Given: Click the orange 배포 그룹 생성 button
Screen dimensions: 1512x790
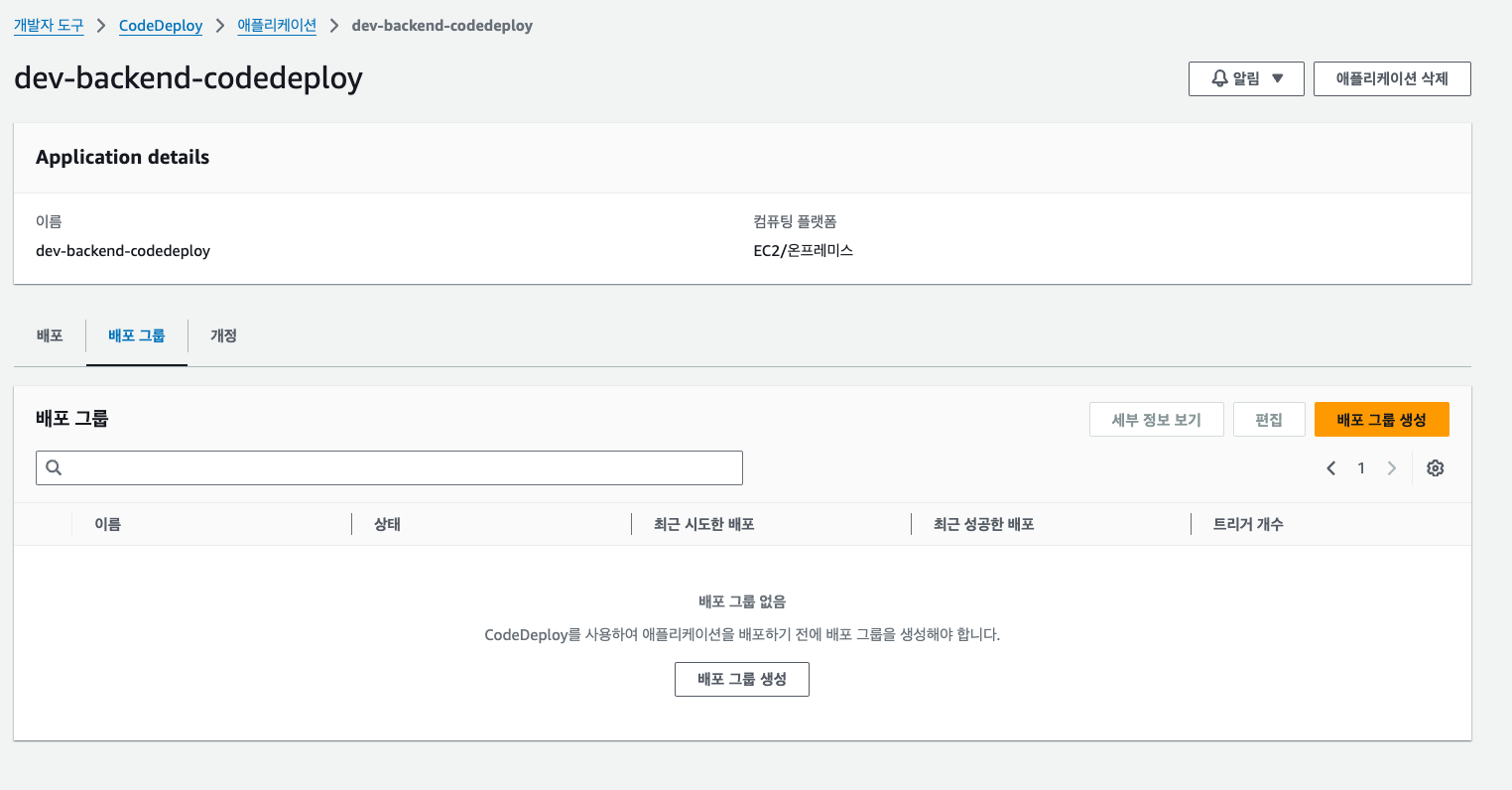Looking at the screenshot, I should 1381,420.
